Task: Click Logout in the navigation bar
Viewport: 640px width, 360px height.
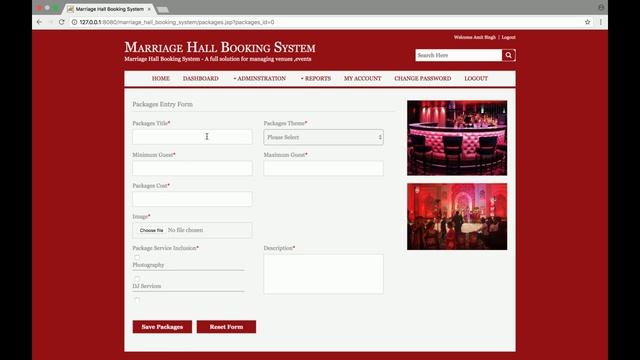Action: pos(476,78)
